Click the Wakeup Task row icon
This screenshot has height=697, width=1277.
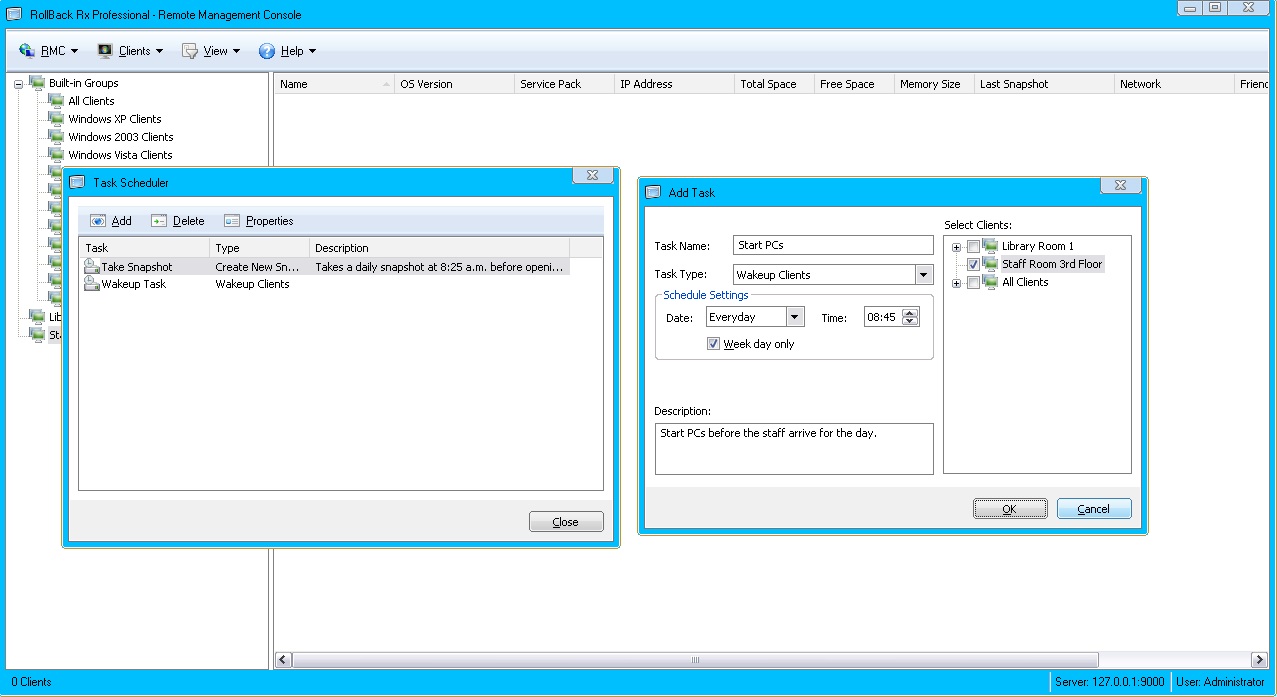click(91, 284)
